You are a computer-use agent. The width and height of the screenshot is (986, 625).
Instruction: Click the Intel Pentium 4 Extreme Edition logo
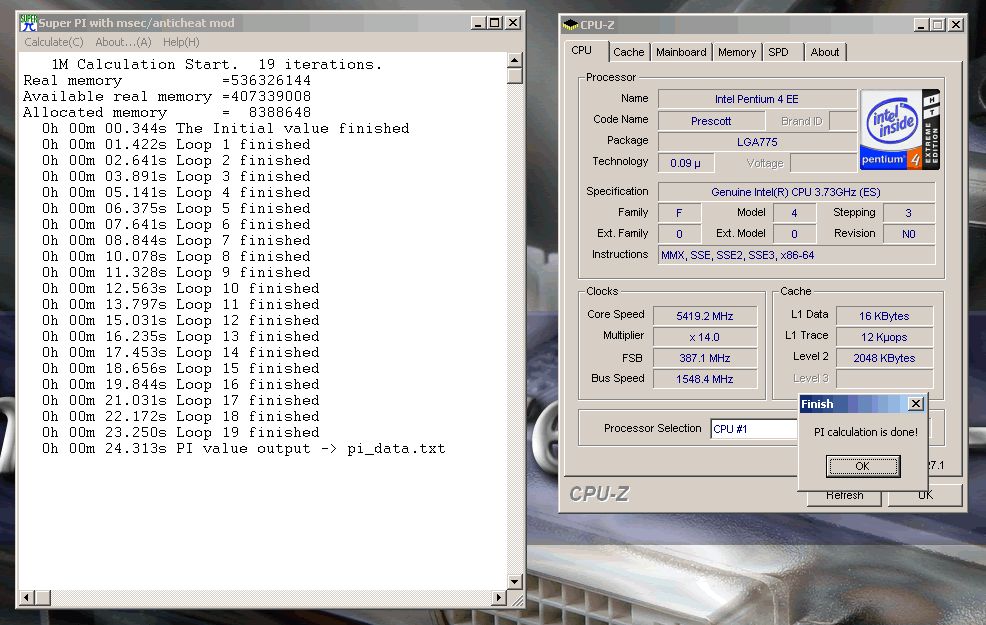900,130
